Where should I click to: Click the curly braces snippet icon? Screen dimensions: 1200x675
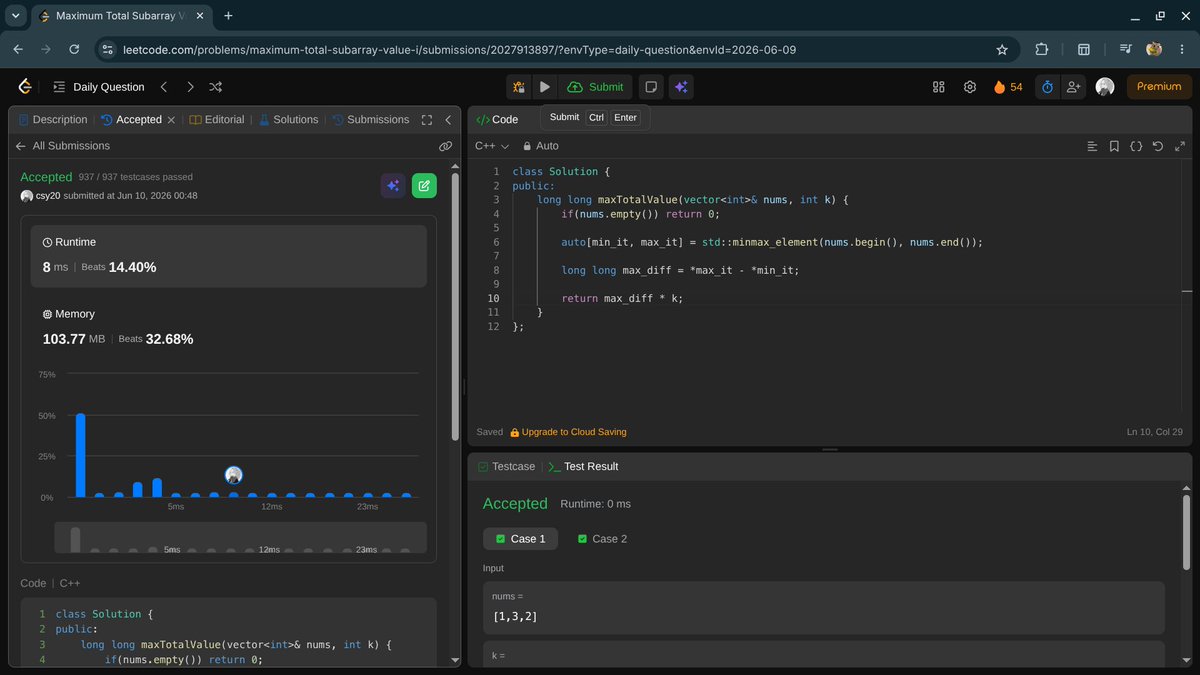(x=1136, y=146)
